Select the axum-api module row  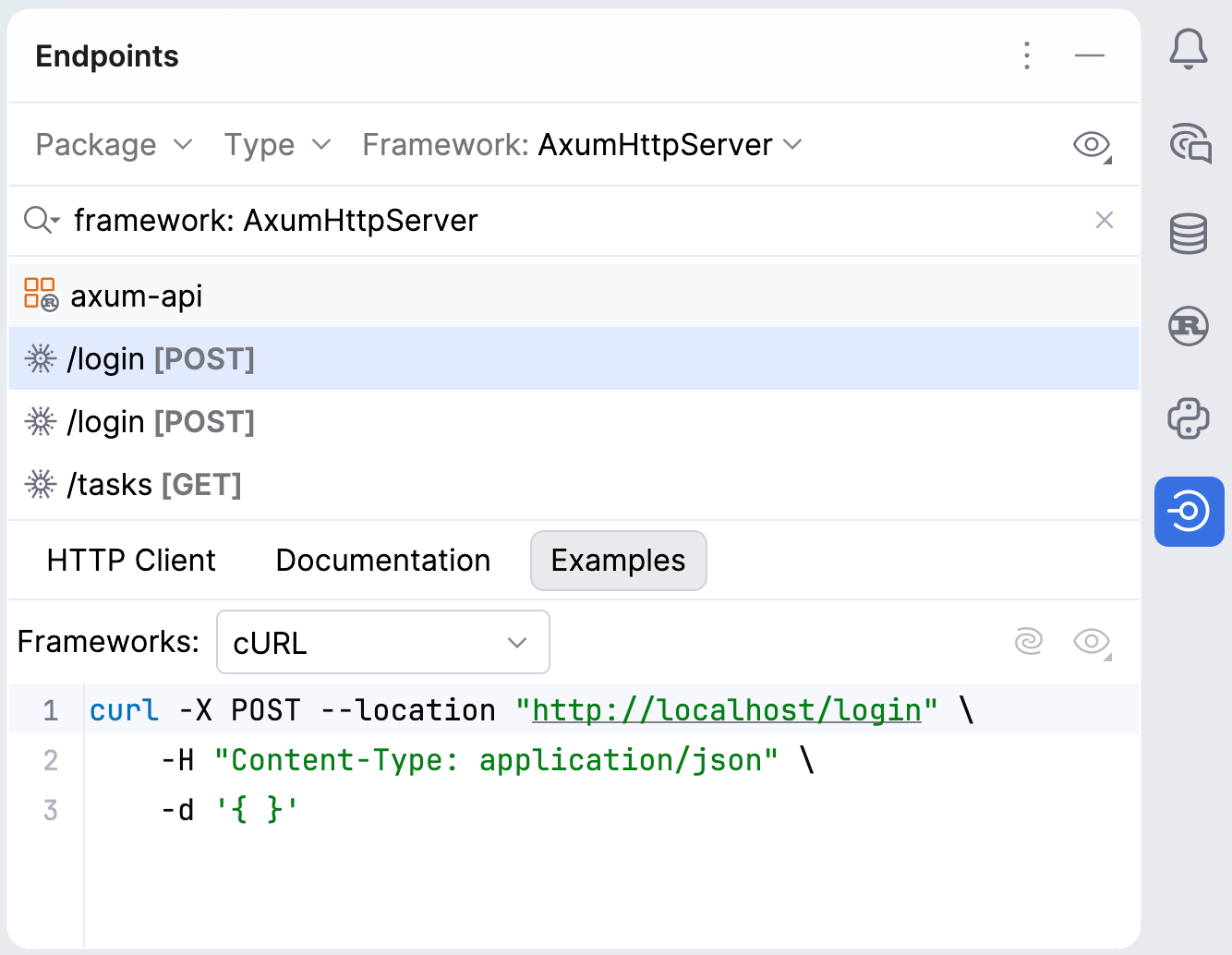coord(574,296)
